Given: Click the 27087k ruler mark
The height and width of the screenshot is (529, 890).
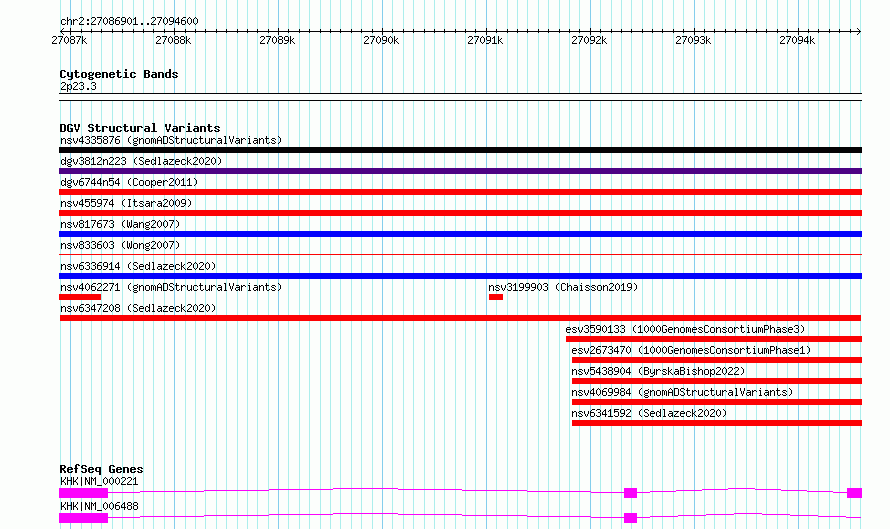Looking at the screenshot, I should click(x=69, y=40).
